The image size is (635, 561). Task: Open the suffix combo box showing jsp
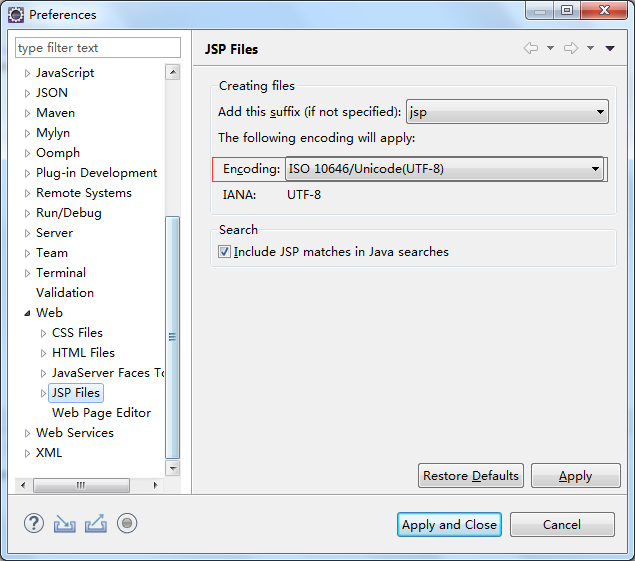(x=507, y=112)
